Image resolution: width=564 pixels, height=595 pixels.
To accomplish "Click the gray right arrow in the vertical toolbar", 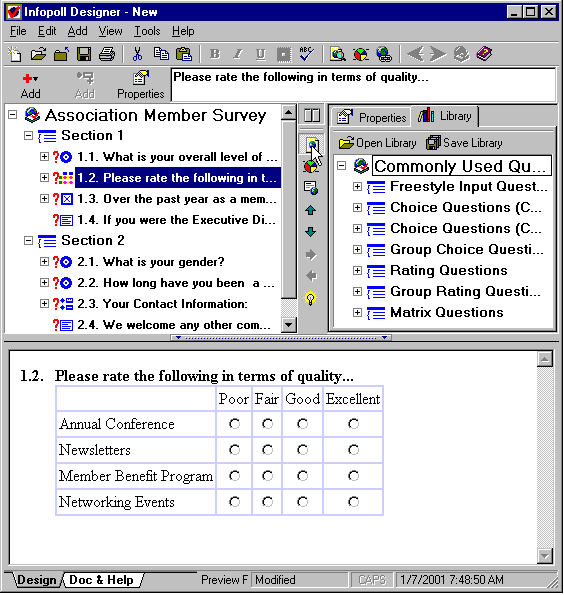I will [x=311, y=255].
